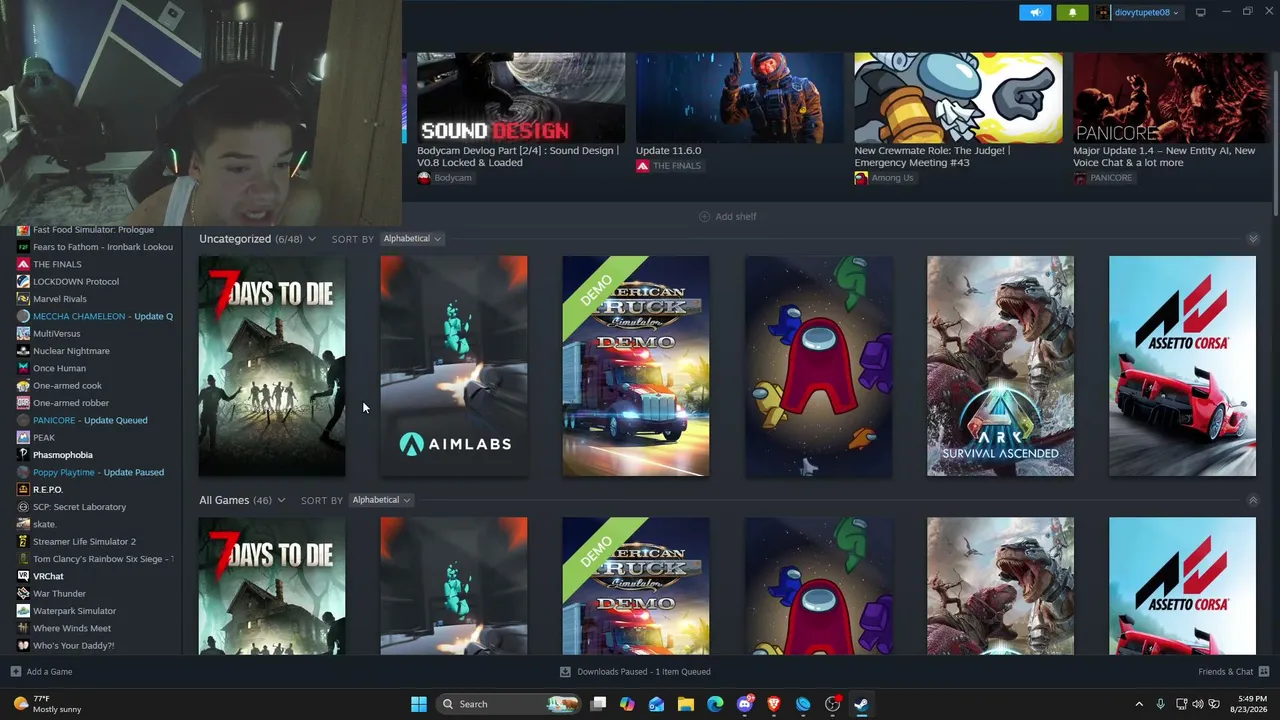Open American Truck Simulator Demo in Uncategorized shelf
The image size is (1280, 720).
pyautogui.click(x=636, y=366)
